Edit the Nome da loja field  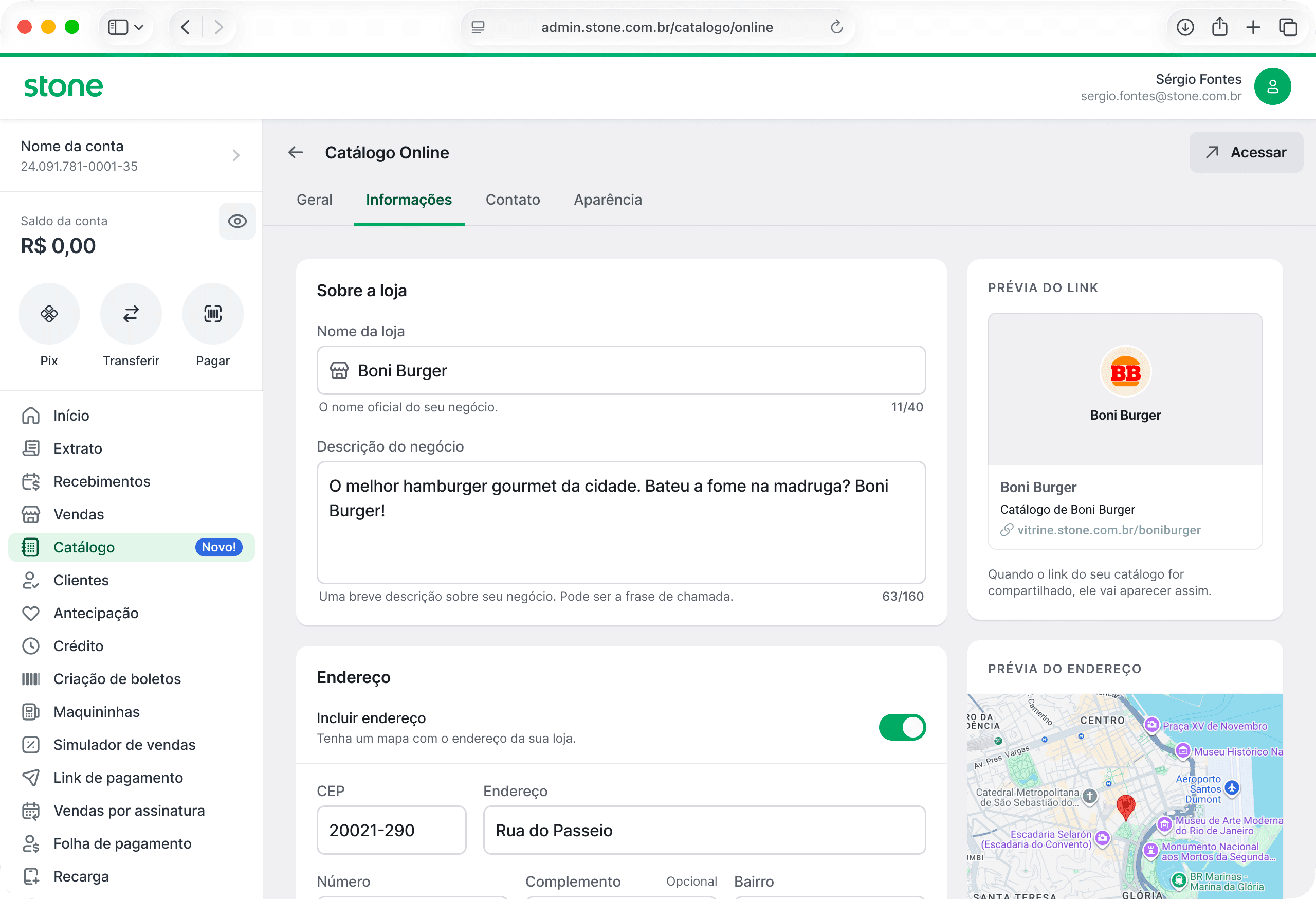click(x=620, y=370)
